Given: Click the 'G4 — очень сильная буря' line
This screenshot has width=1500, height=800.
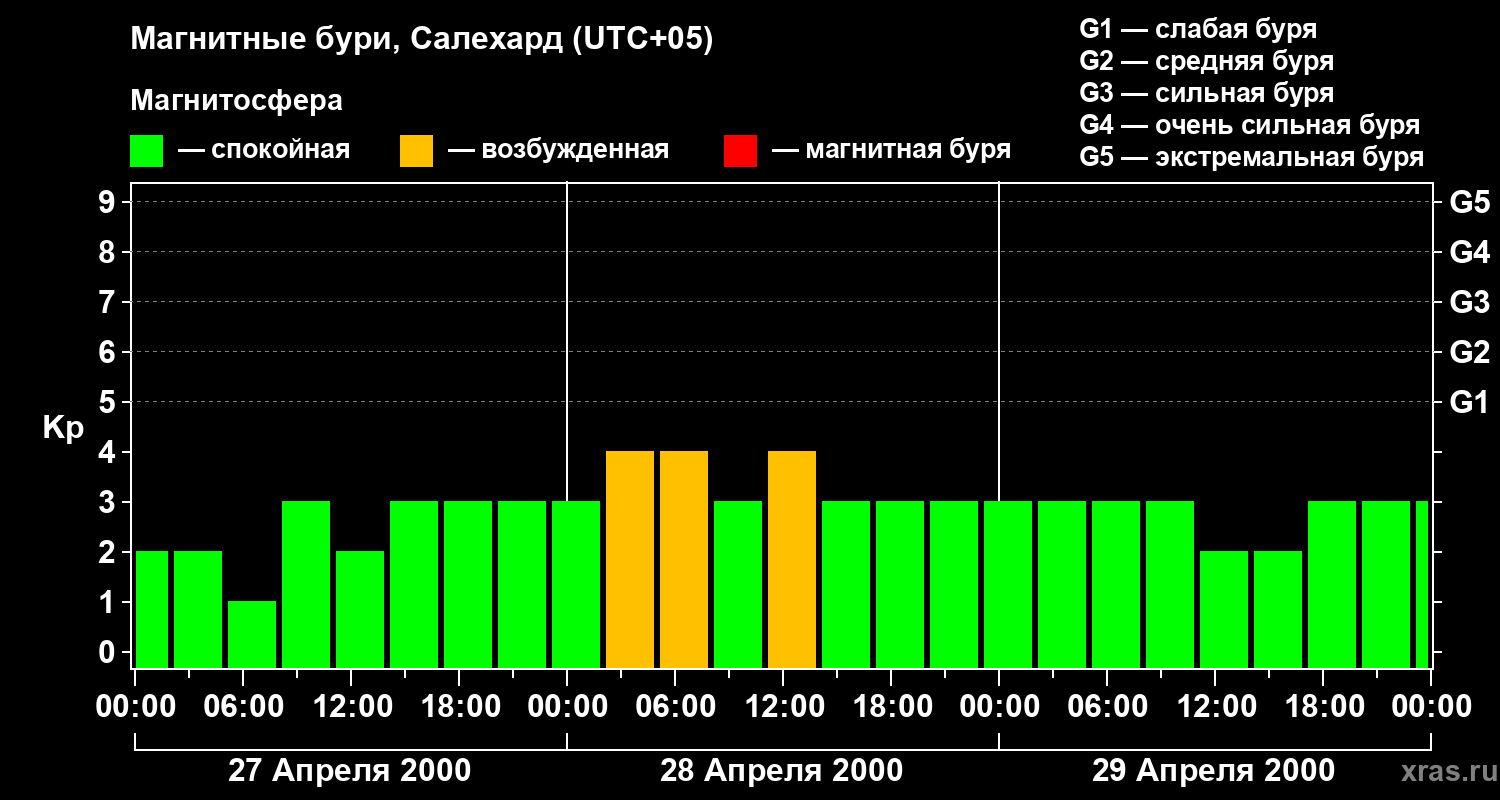Looking at the screenshot, I should [x=1250, y=125].
